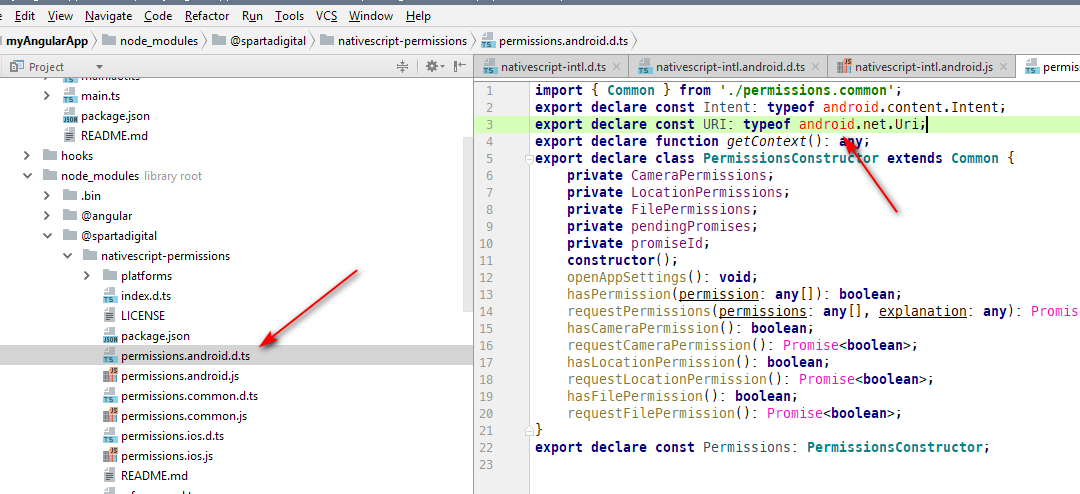Select permissions.android.js file

coord(180,376)
